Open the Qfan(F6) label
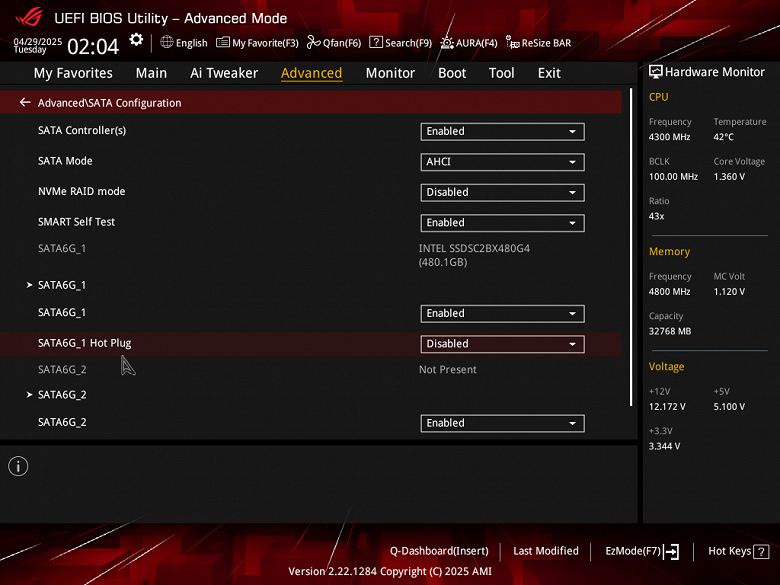 coord(342,43)
